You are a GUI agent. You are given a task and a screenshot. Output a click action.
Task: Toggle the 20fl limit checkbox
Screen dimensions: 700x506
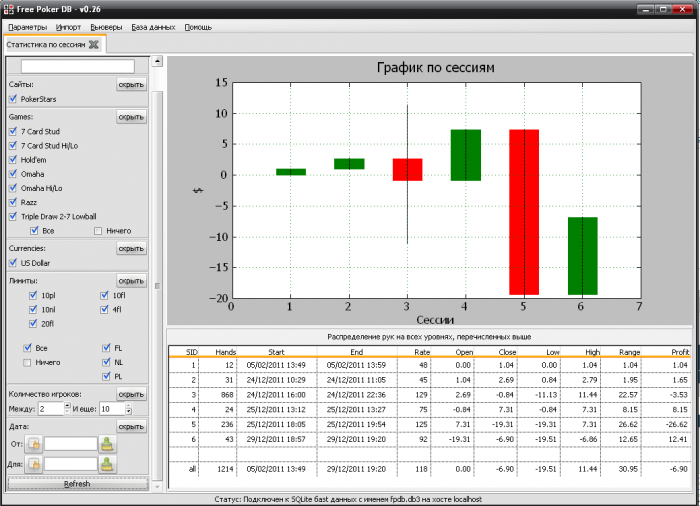coord(33,323)
